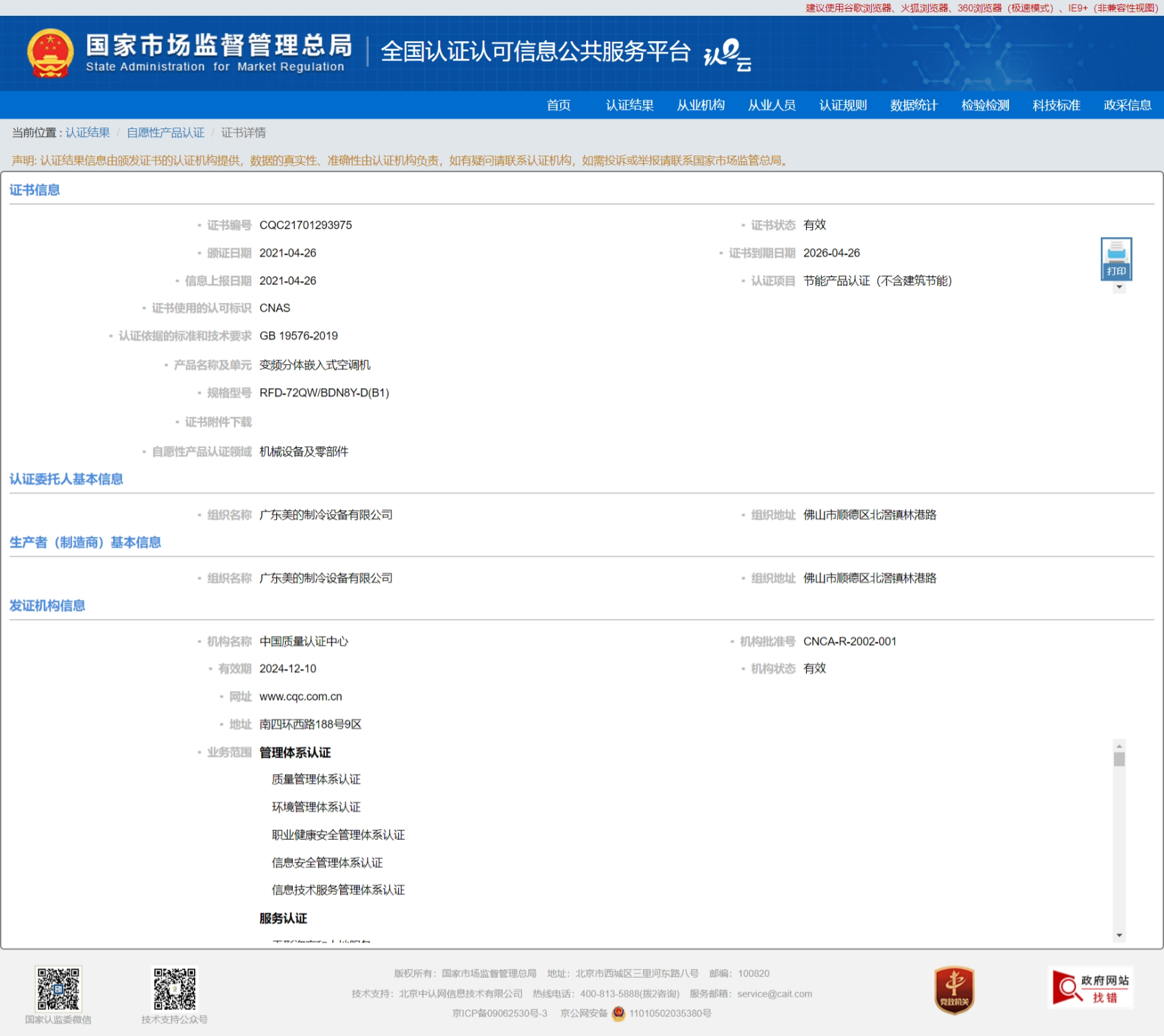Click 节能产品认证（不含建筑节能）text
Image resolution: width=1164 pixels, height=1036 pixels.
tap(877, 280)
